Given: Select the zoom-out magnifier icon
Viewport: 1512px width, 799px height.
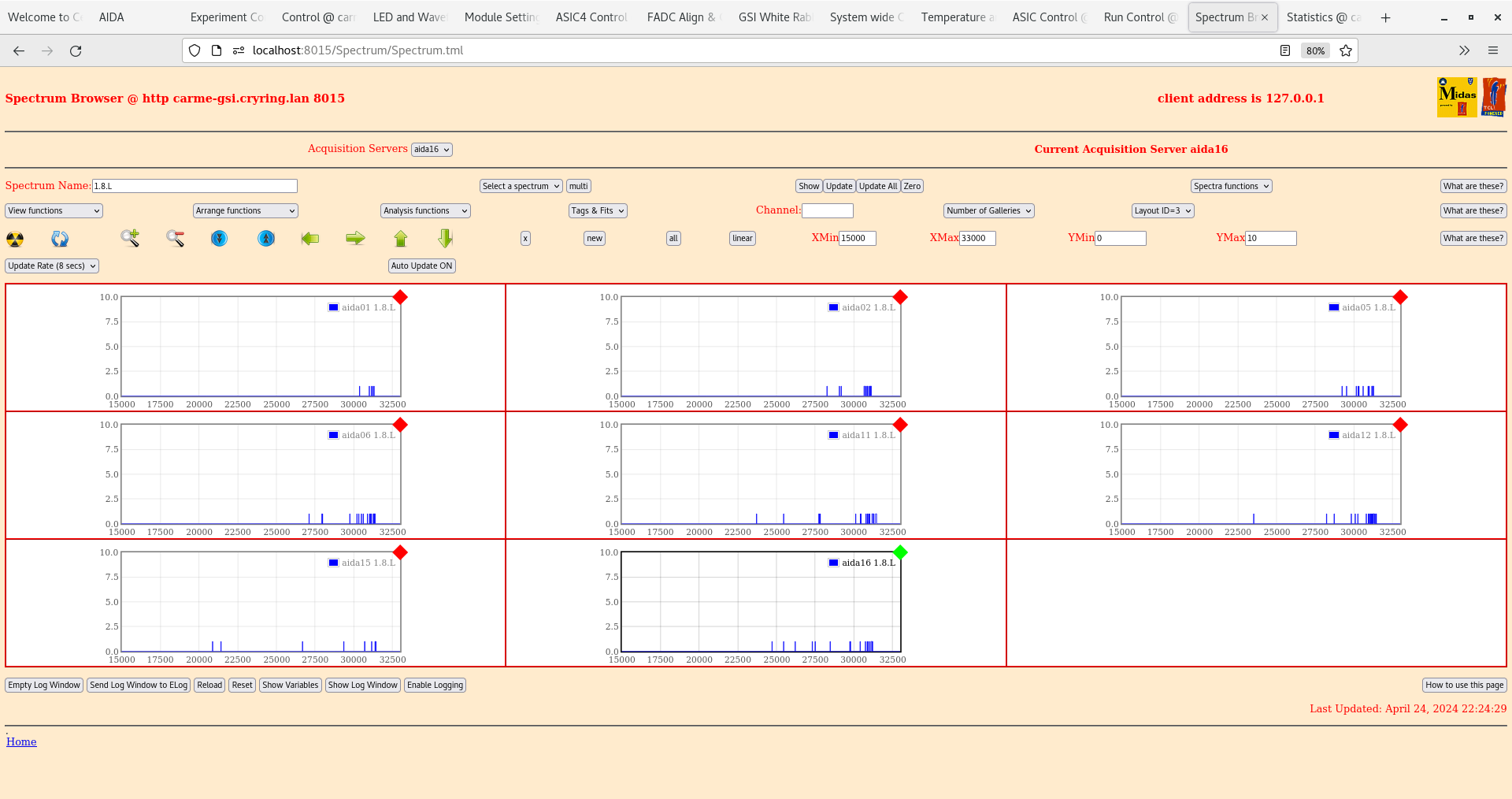Looking at the screenshot, I should click(175, 238).
